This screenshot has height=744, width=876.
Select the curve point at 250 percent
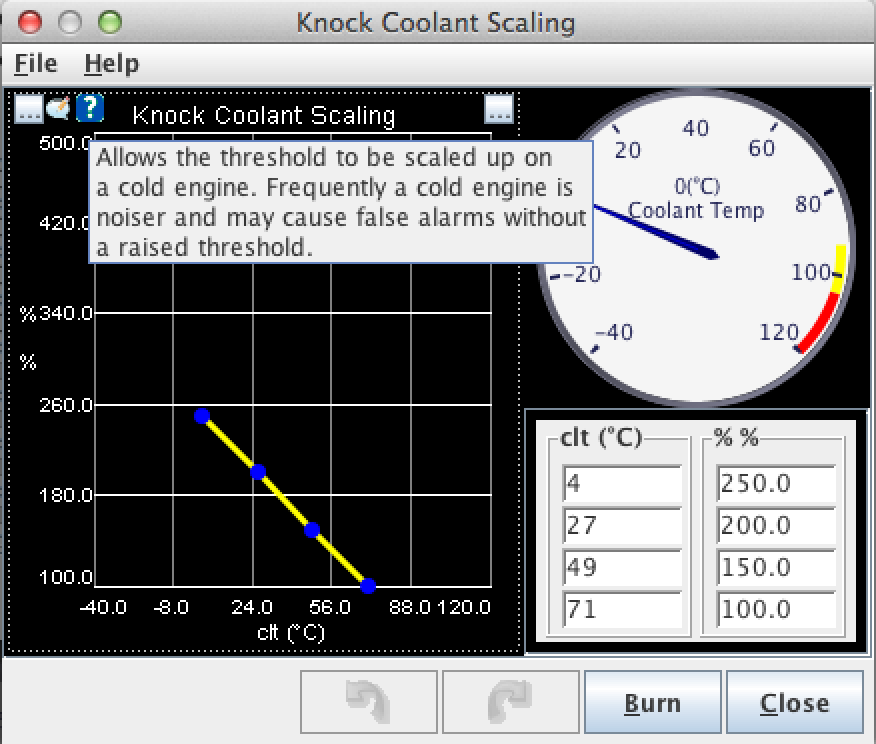202,416
